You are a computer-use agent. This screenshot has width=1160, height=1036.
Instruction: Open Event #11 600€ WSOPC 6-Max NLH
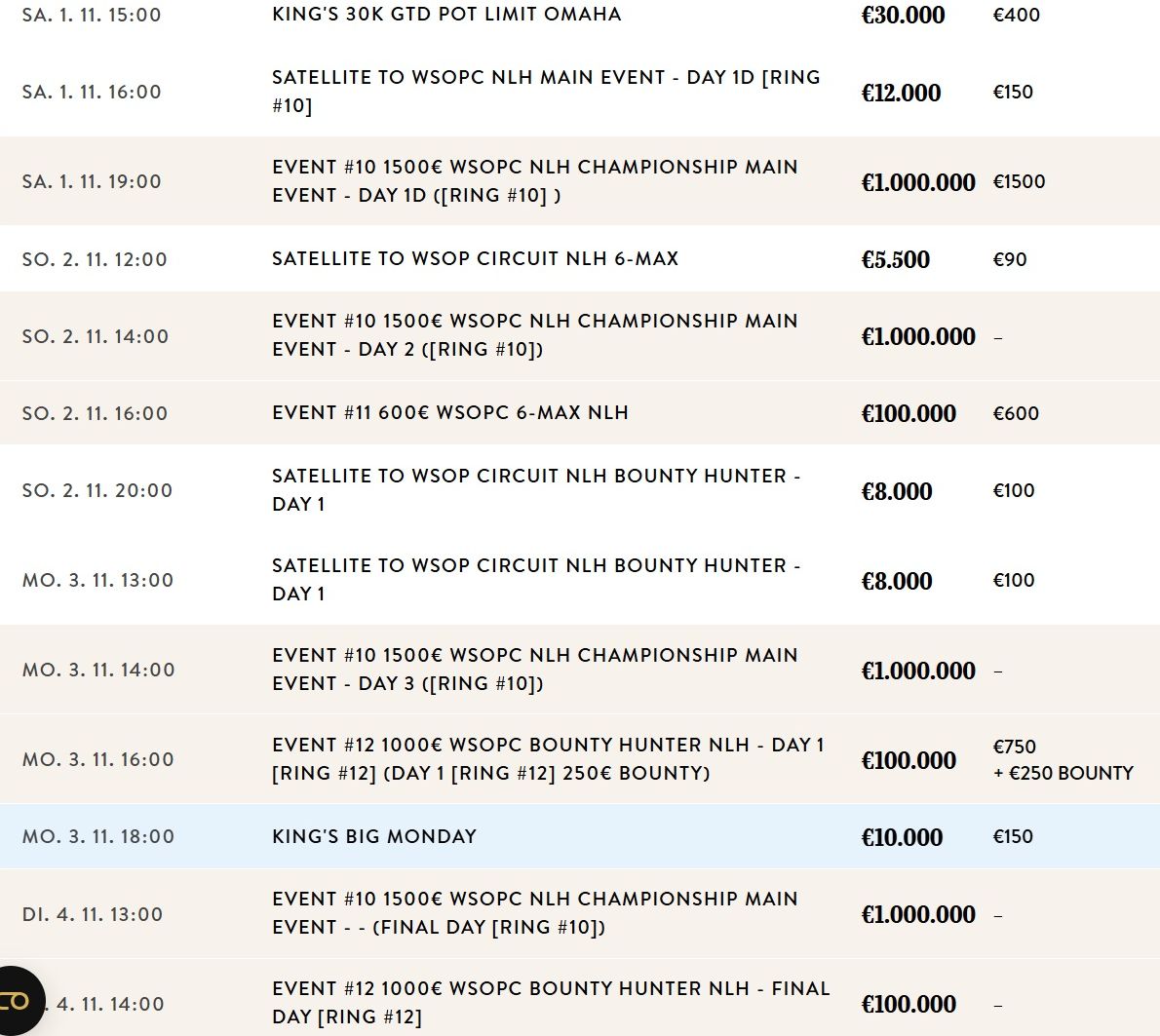coord(449,413)
